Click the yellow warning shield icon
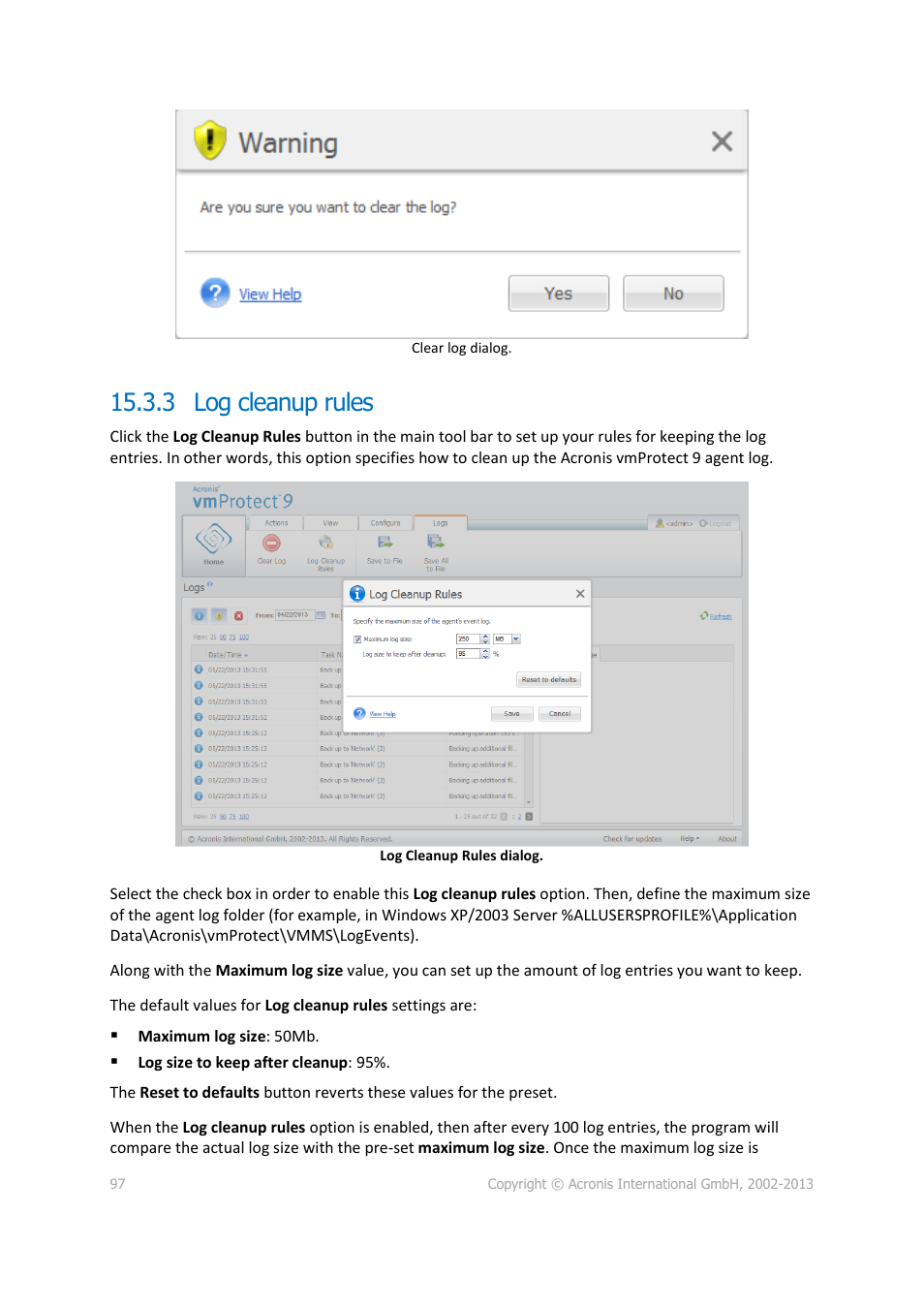The height and width of the screenshot is (1307, 924). [x=209, y=140]
